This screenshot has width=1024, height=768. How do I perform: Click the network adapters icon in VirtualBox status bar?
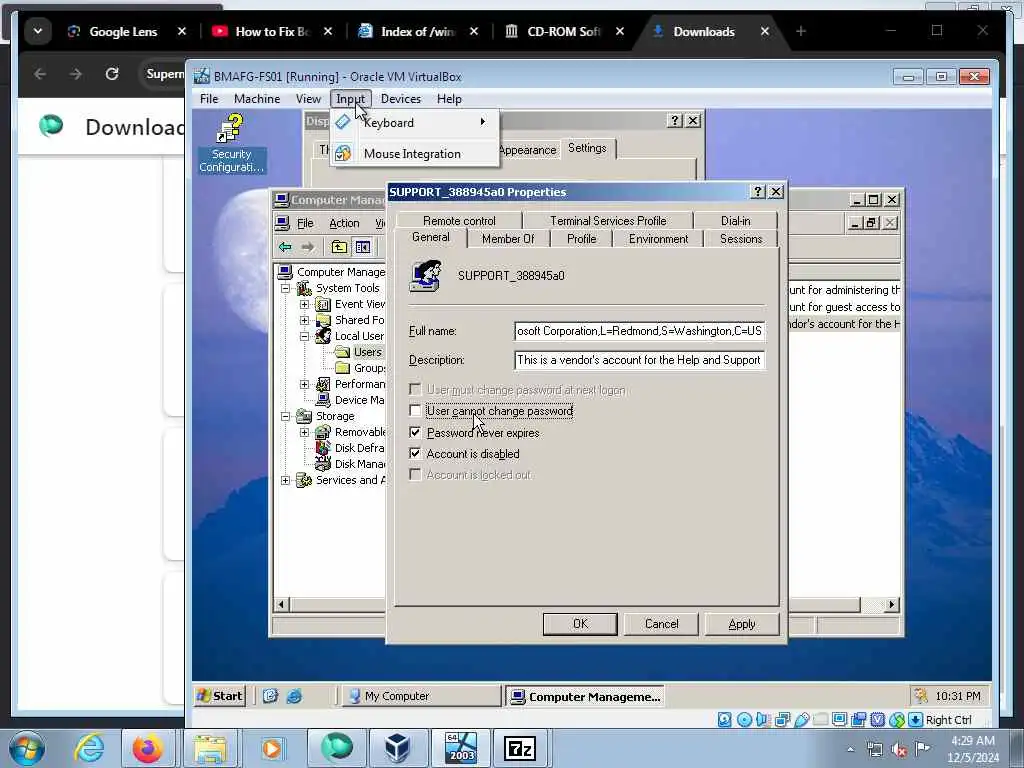(782, 720)
